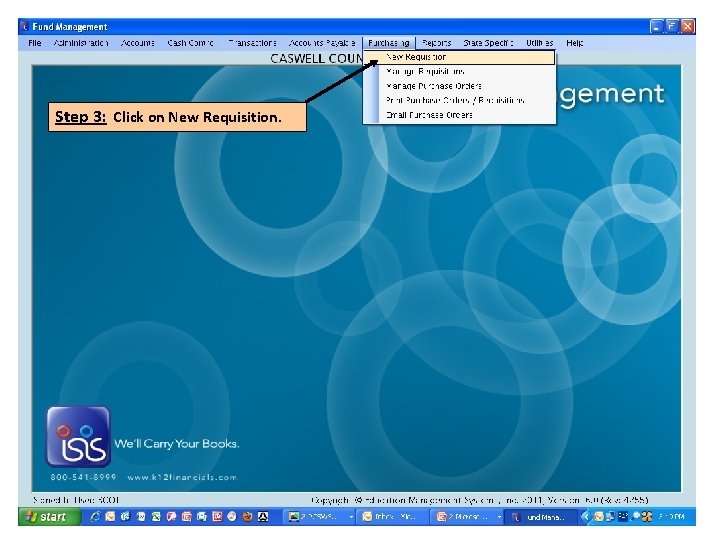Click the Copyright Education Management Systems status text
The width and height of the screenshot is (720, 540).
tap(479, 500)
